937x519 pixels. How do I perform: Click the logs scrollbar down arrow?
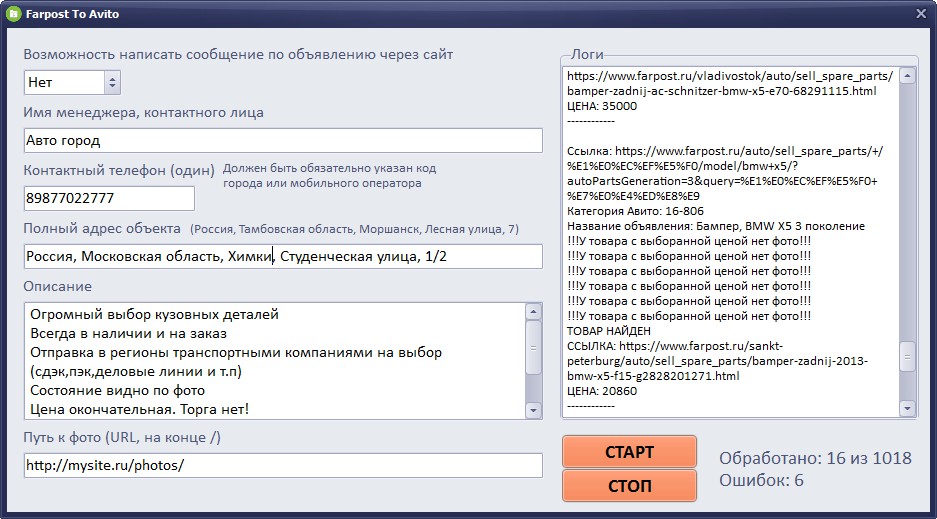click(907, 409)
